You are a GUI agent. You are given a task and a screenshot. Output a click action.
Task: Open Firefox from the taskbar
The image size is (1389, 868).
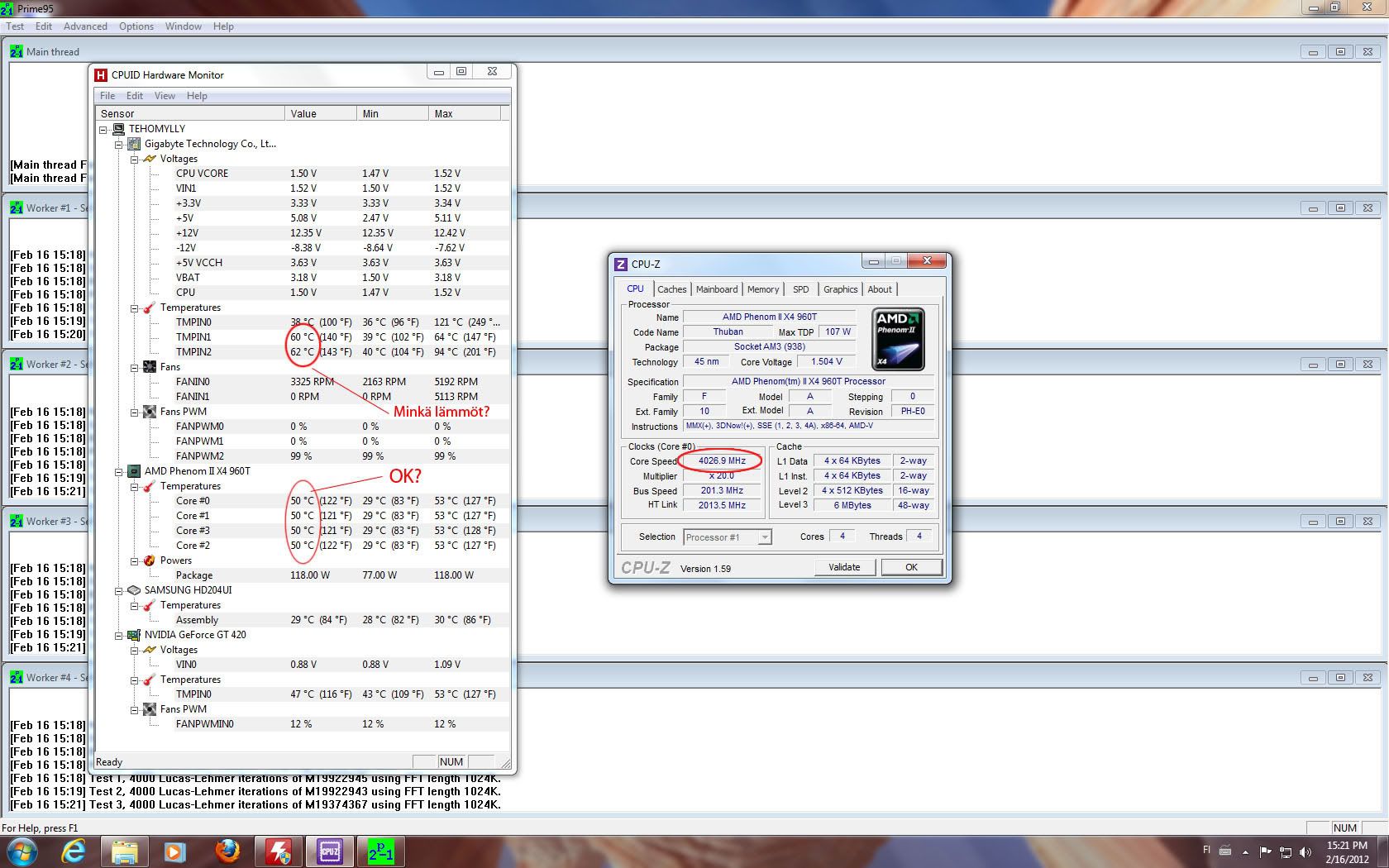[227, 851]
